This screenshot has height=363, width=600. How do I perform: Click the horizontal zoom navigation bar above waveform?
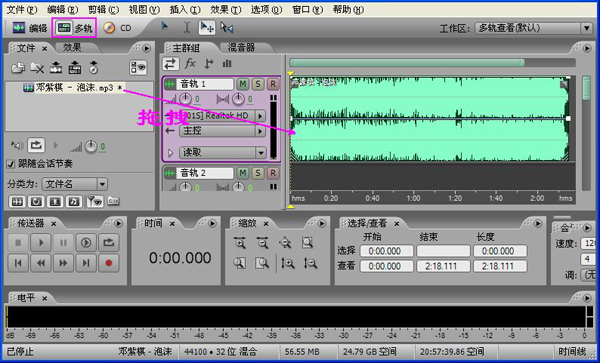pos(407,63)
